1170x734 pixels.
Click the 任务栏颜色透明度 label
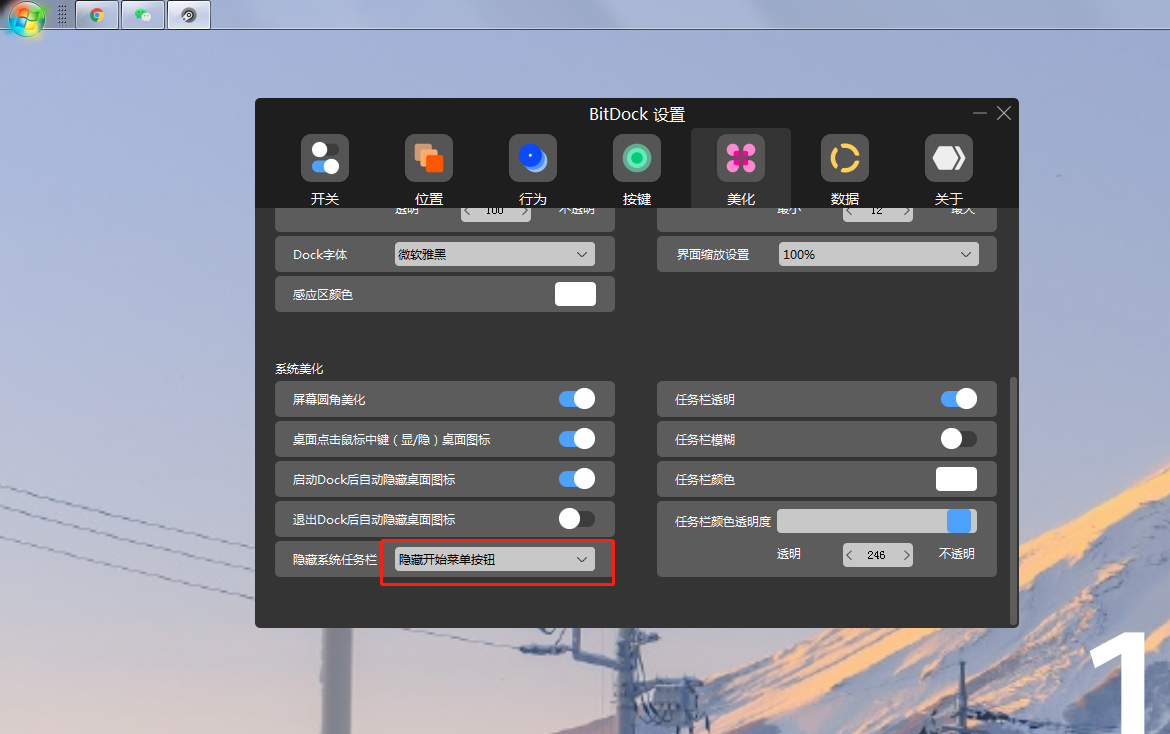(722, 521)
